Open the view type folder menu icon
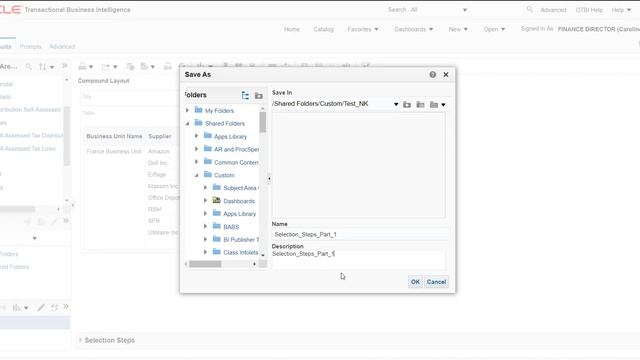 [438, 105]
